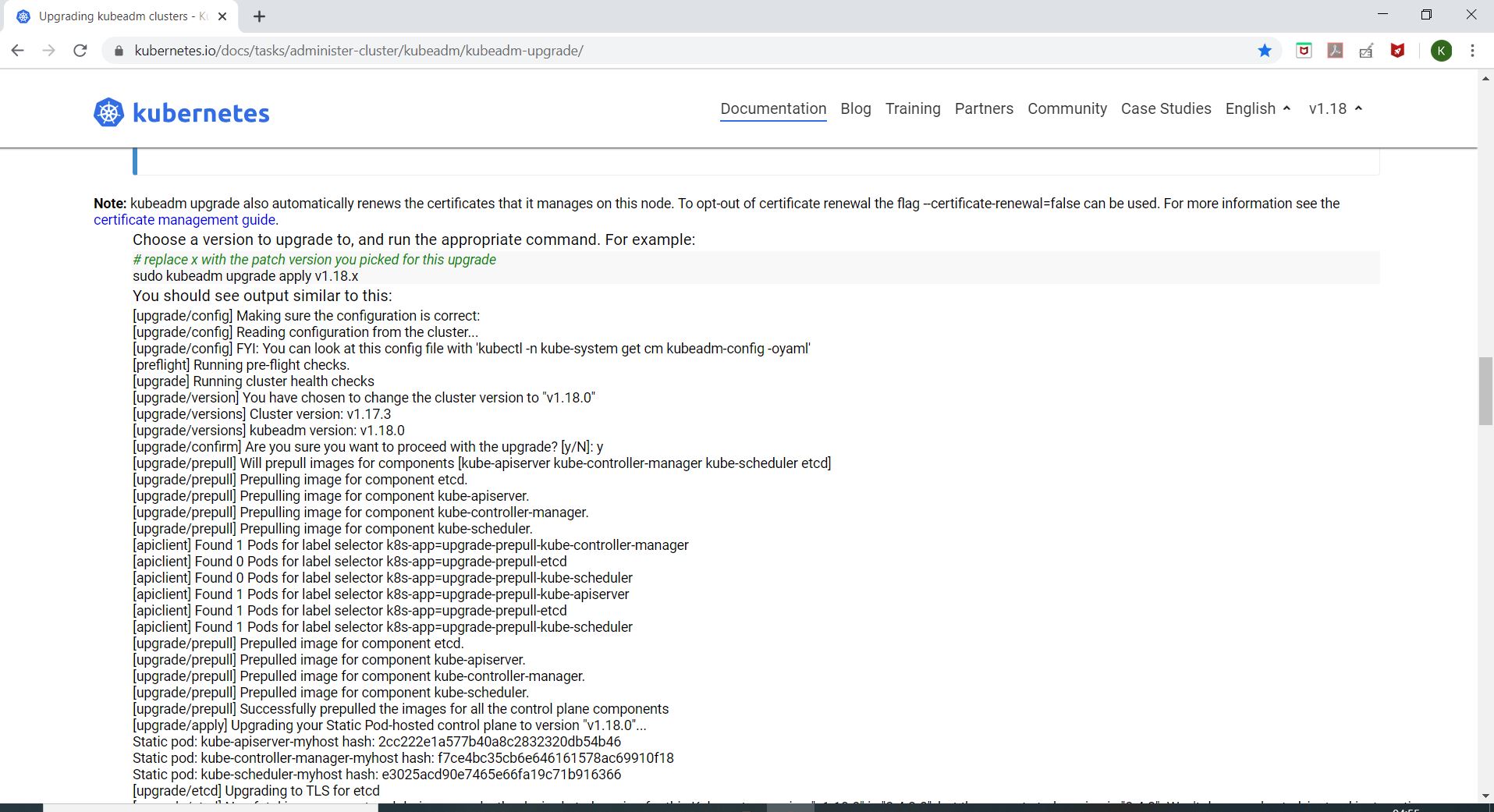The height and width of the screenshot is (812, 1494).
Task: Close the Upgrading kubeadm clusters tab
Action: tap(223, 16)
